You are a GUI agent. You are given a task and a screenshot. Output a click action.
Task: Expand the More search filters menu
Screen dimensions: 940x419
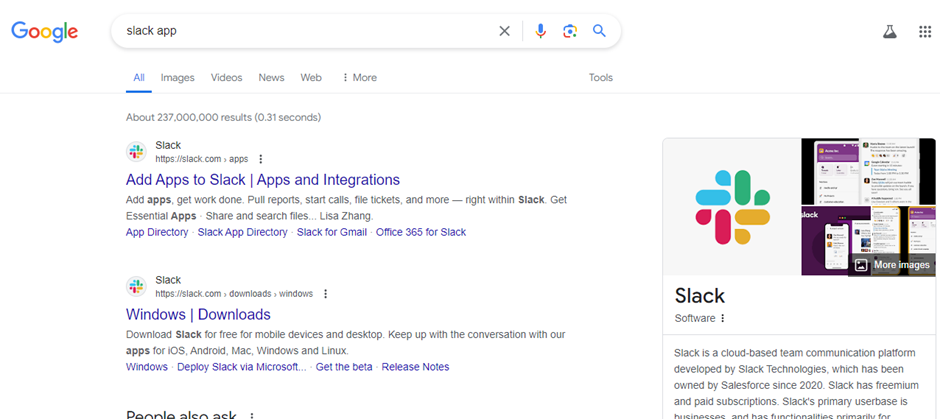359,77
